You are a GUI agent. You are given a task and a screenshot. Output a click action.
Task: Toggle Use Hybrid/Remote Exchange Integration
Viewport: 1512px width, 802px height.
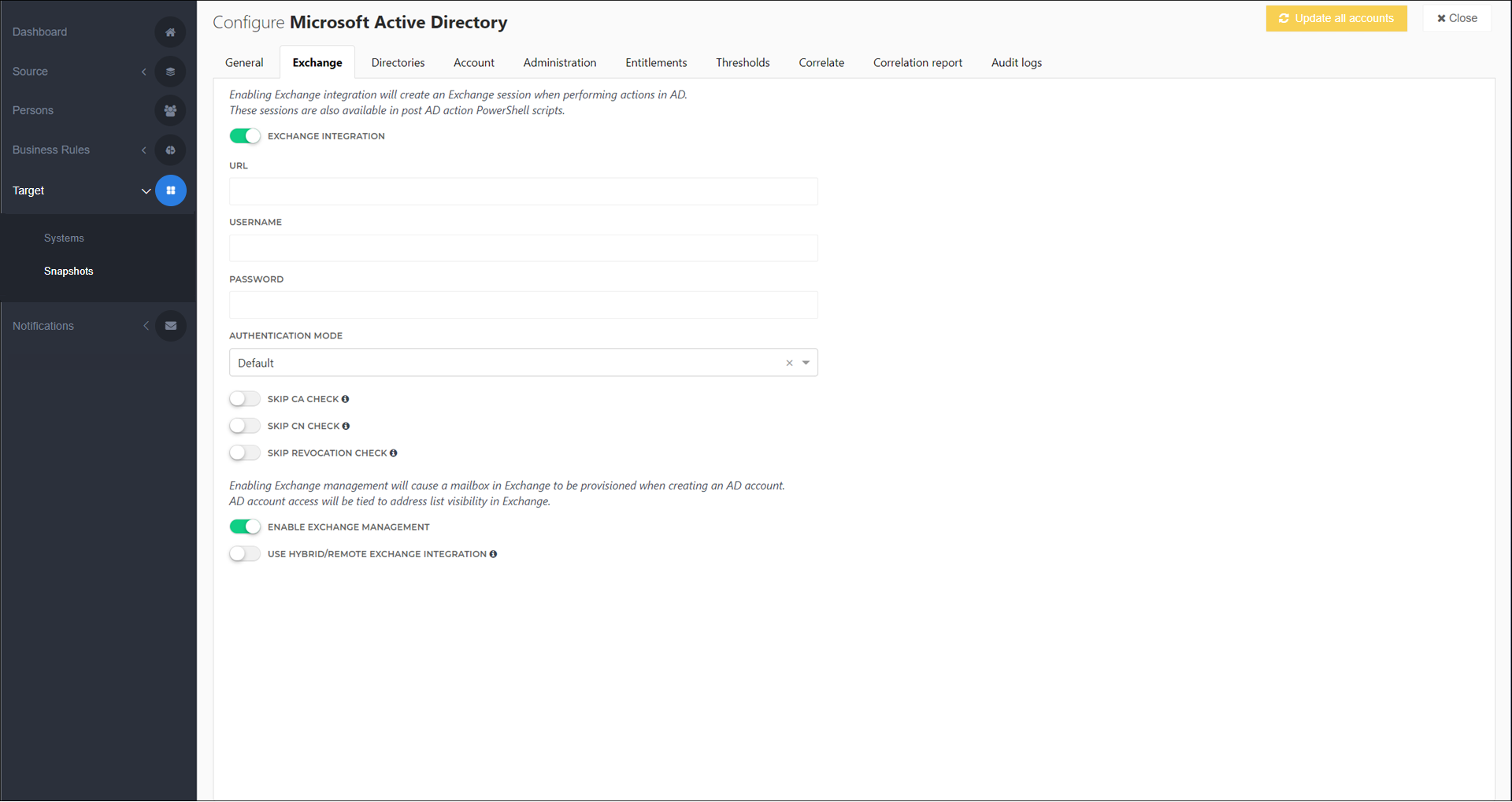[245, 554]
